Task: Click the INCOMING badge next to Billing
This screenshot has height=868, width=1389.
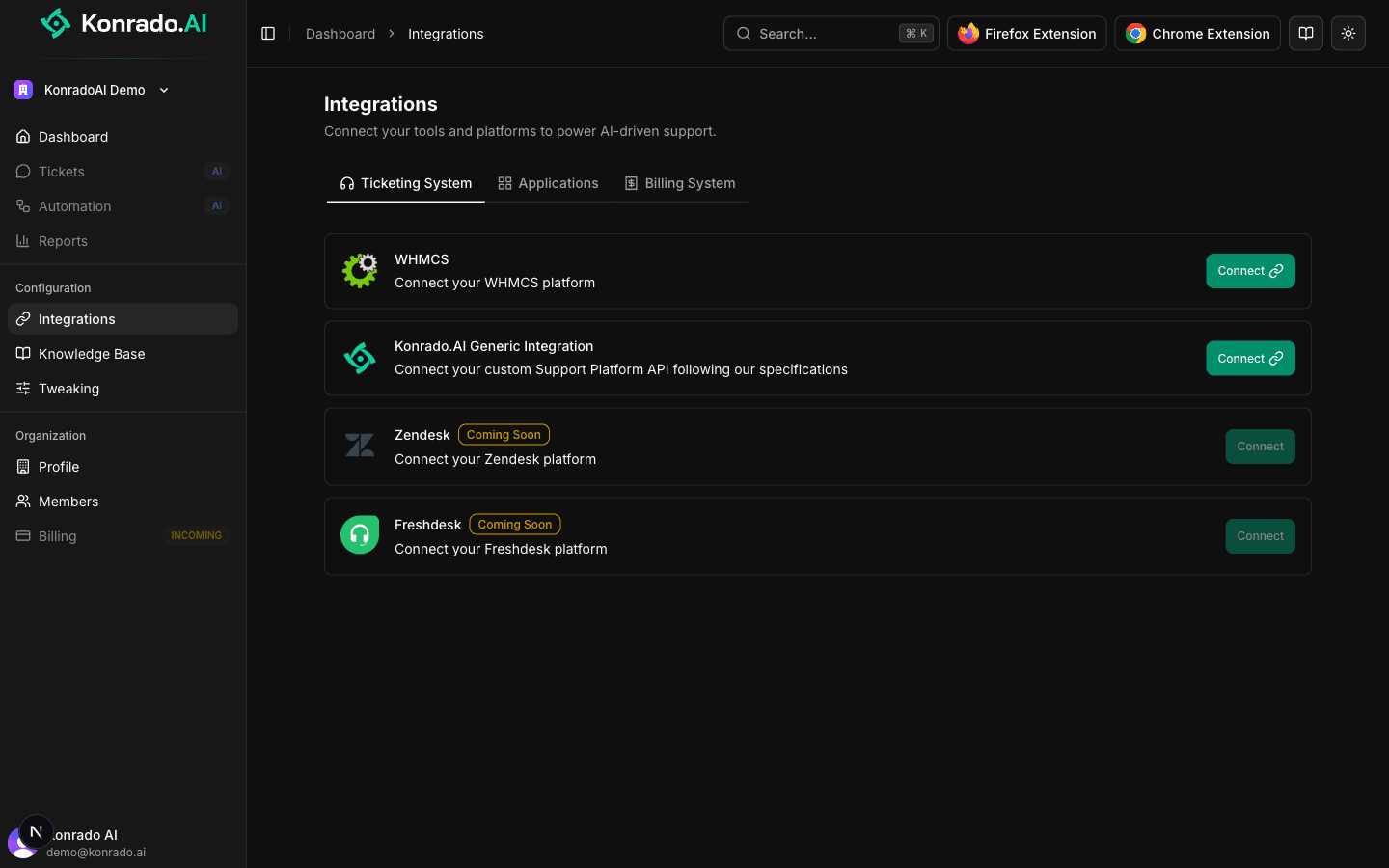Action: 196,536
